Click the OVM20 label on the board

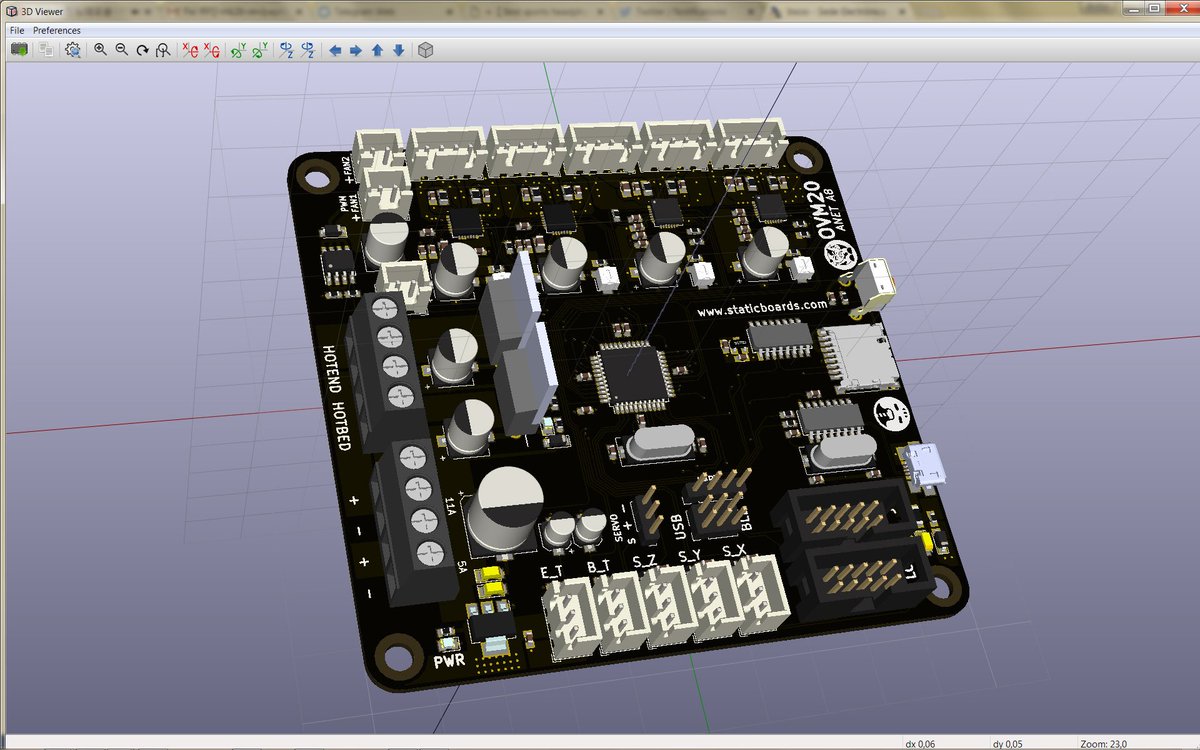pyautogui.click(x=812, y=212)
